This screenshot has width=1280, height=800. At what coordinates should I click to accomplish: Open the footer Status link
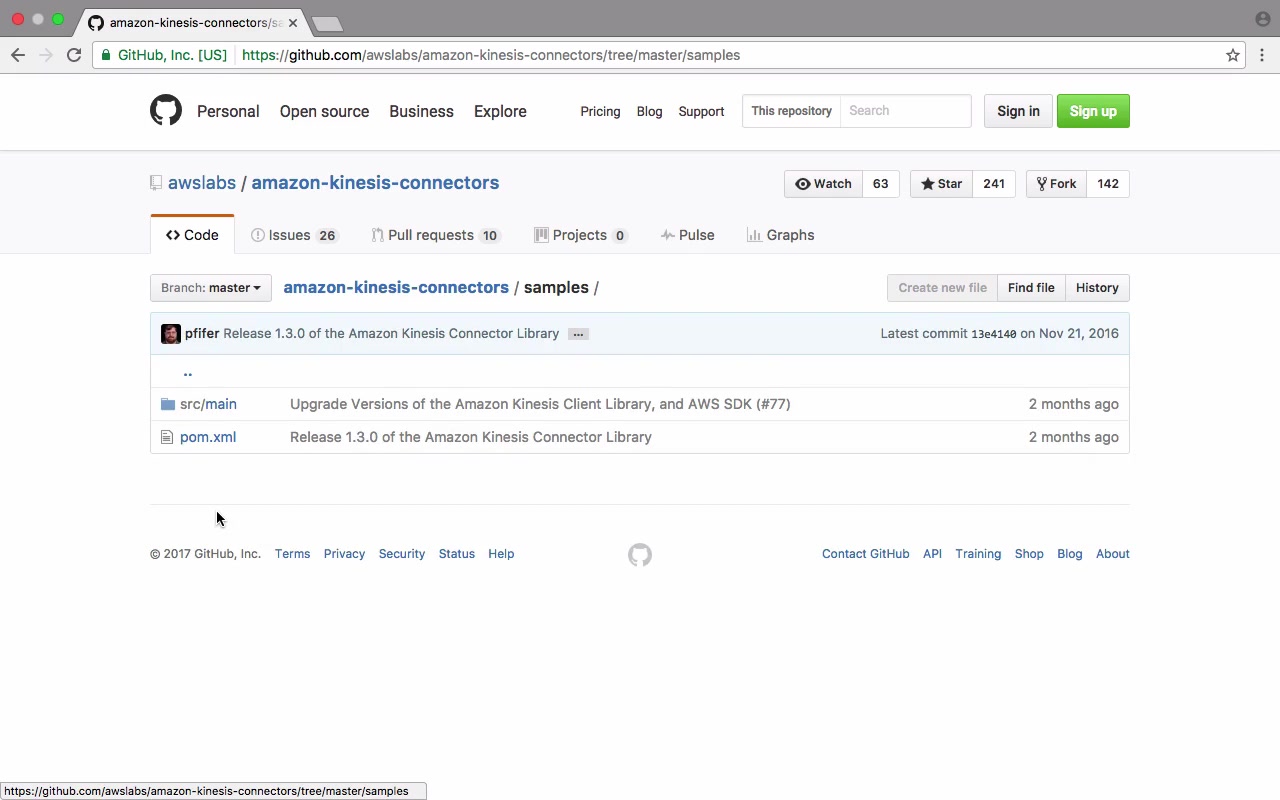tap(457, 554)
